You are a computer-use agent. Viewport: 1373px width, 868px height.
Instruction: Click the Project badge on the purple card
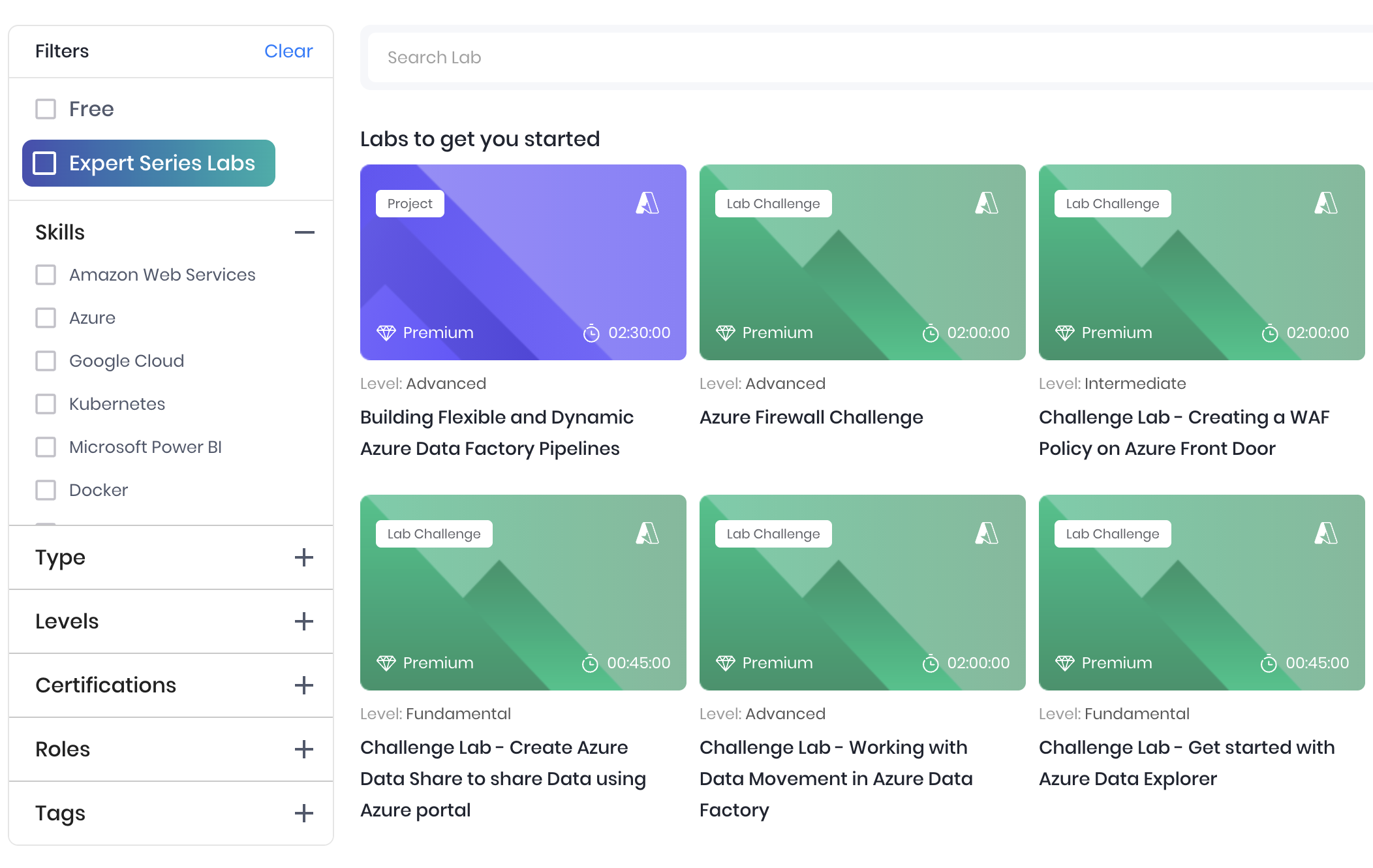click(x=410, y=204)
